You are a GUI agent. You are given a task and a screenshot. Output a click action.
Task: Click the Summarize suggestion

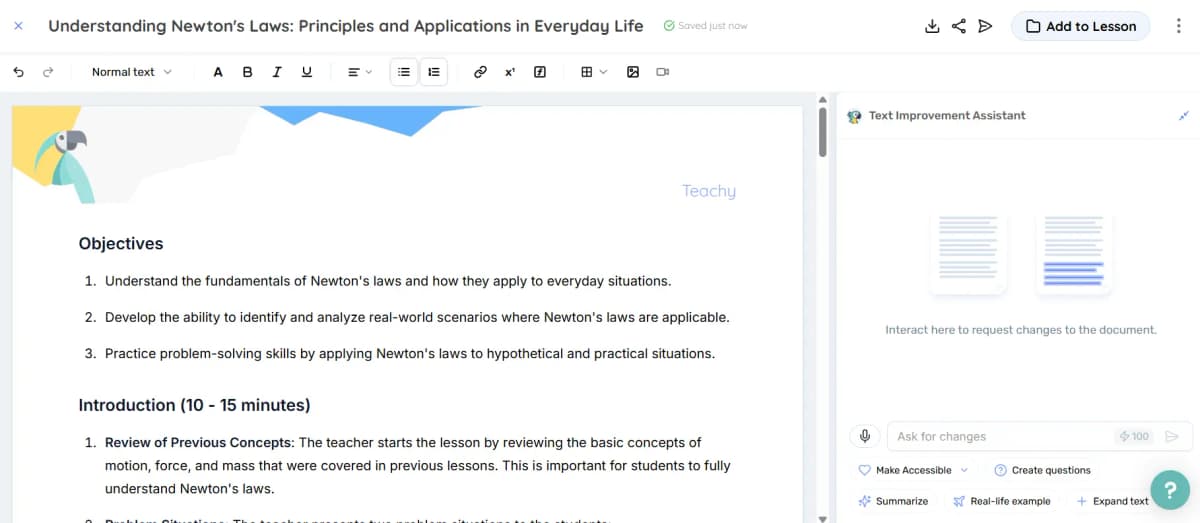[893, 501]
